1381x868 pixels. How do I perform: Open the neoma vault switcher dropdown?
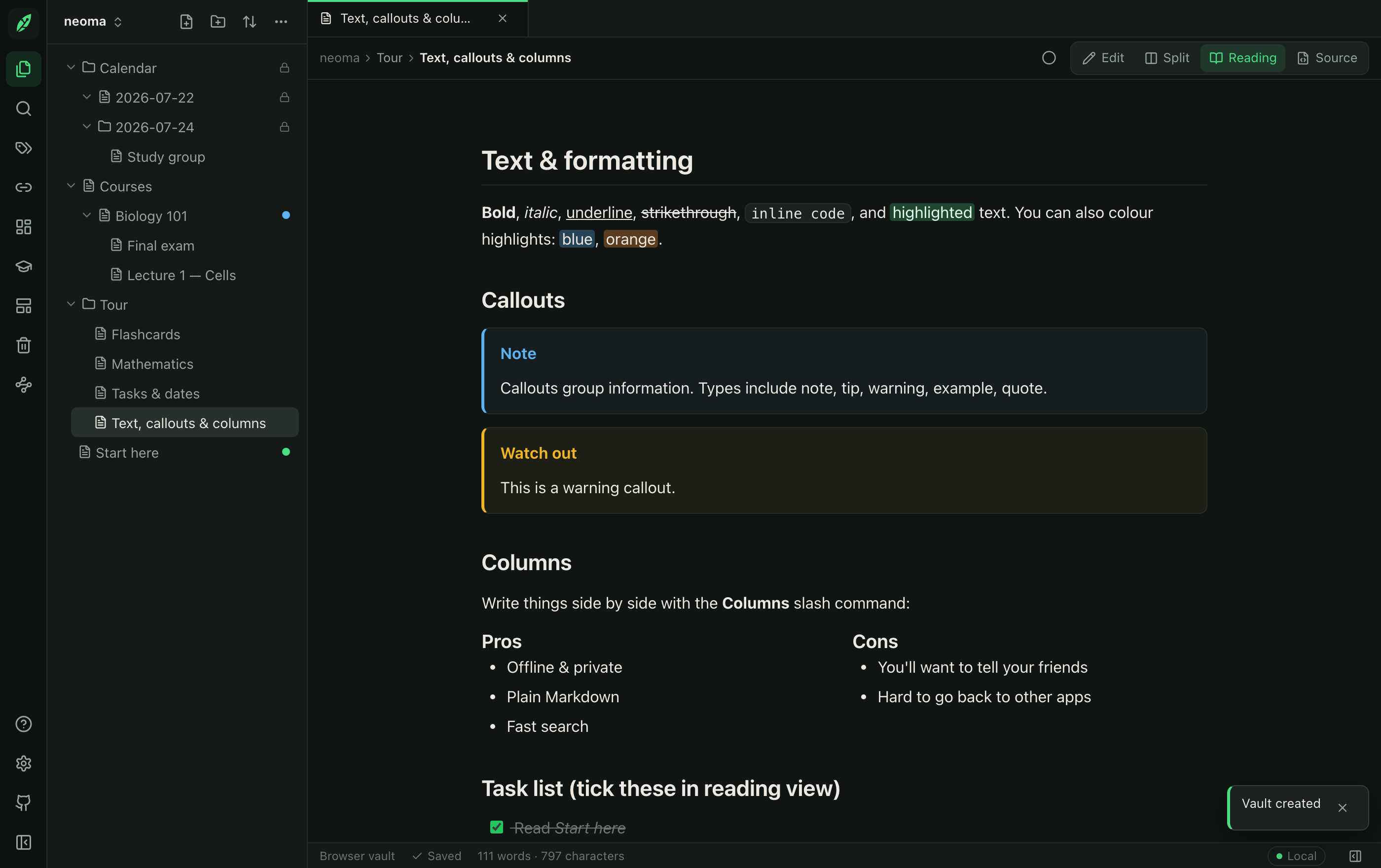click(93, 22)
